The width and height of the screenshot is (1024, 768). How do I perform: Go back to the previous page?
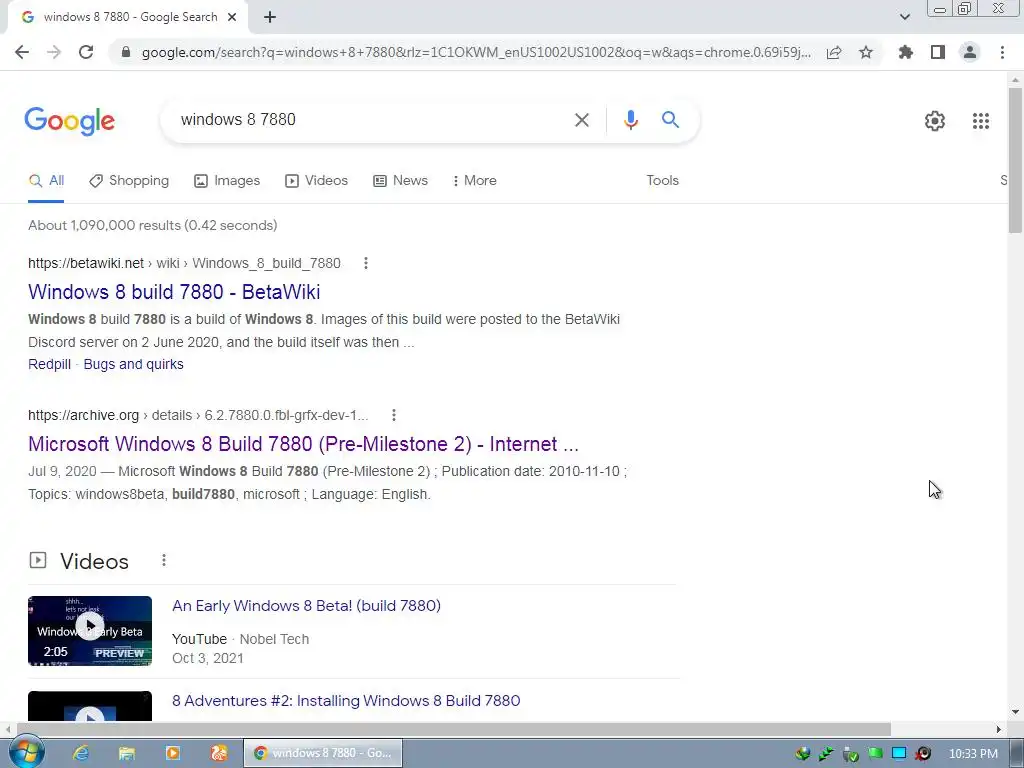click(22, 52)
